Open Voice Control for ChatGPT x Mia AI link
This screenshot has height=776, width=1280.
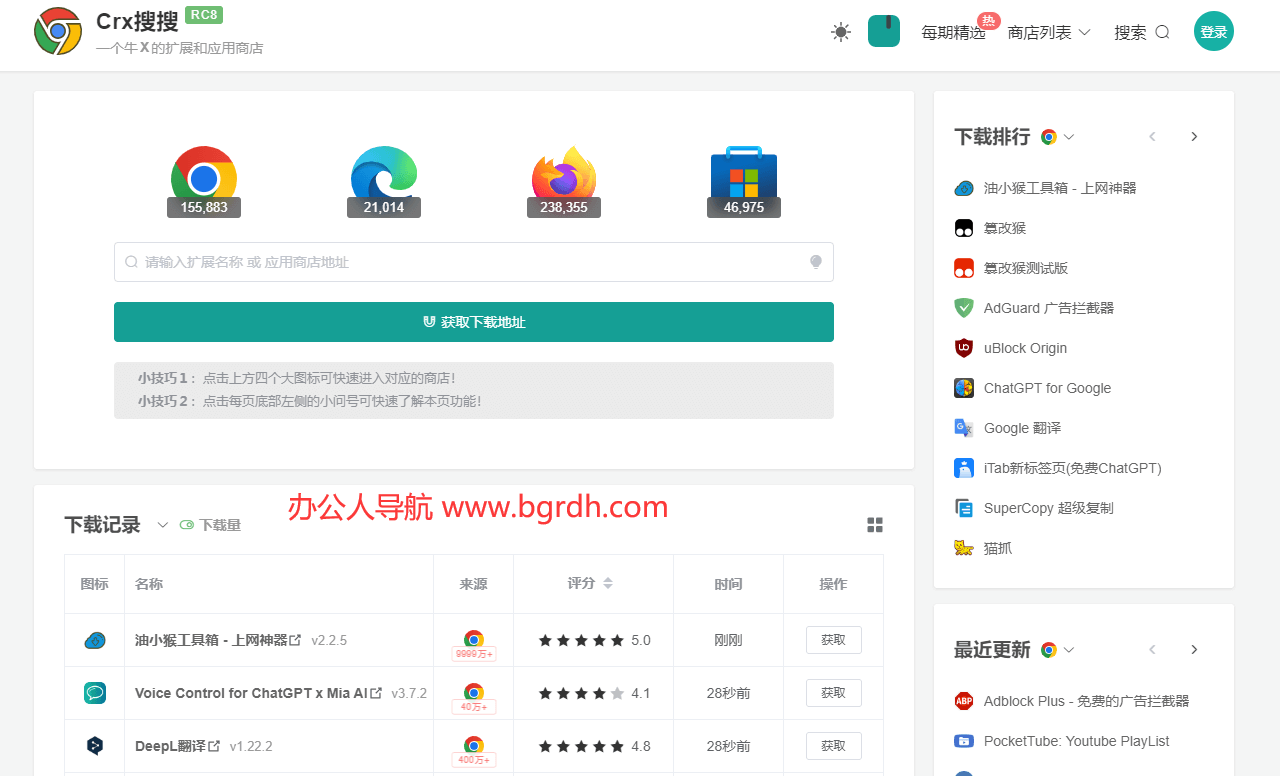258,693
